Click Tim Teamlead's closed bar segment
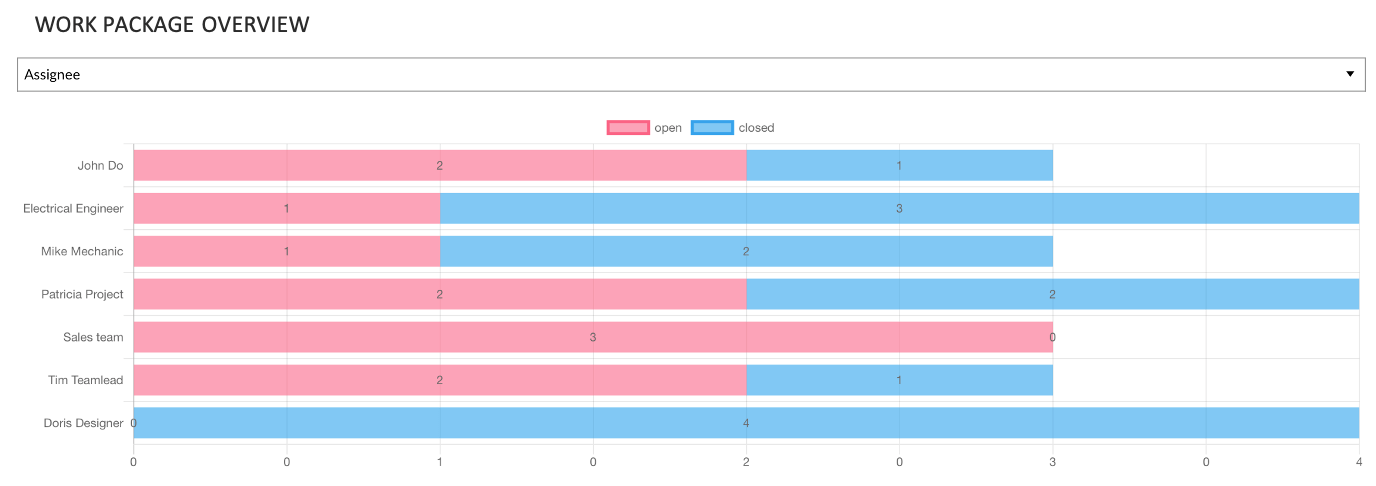This screenshot has width=1376, height=486. click(x=899, y=380)
